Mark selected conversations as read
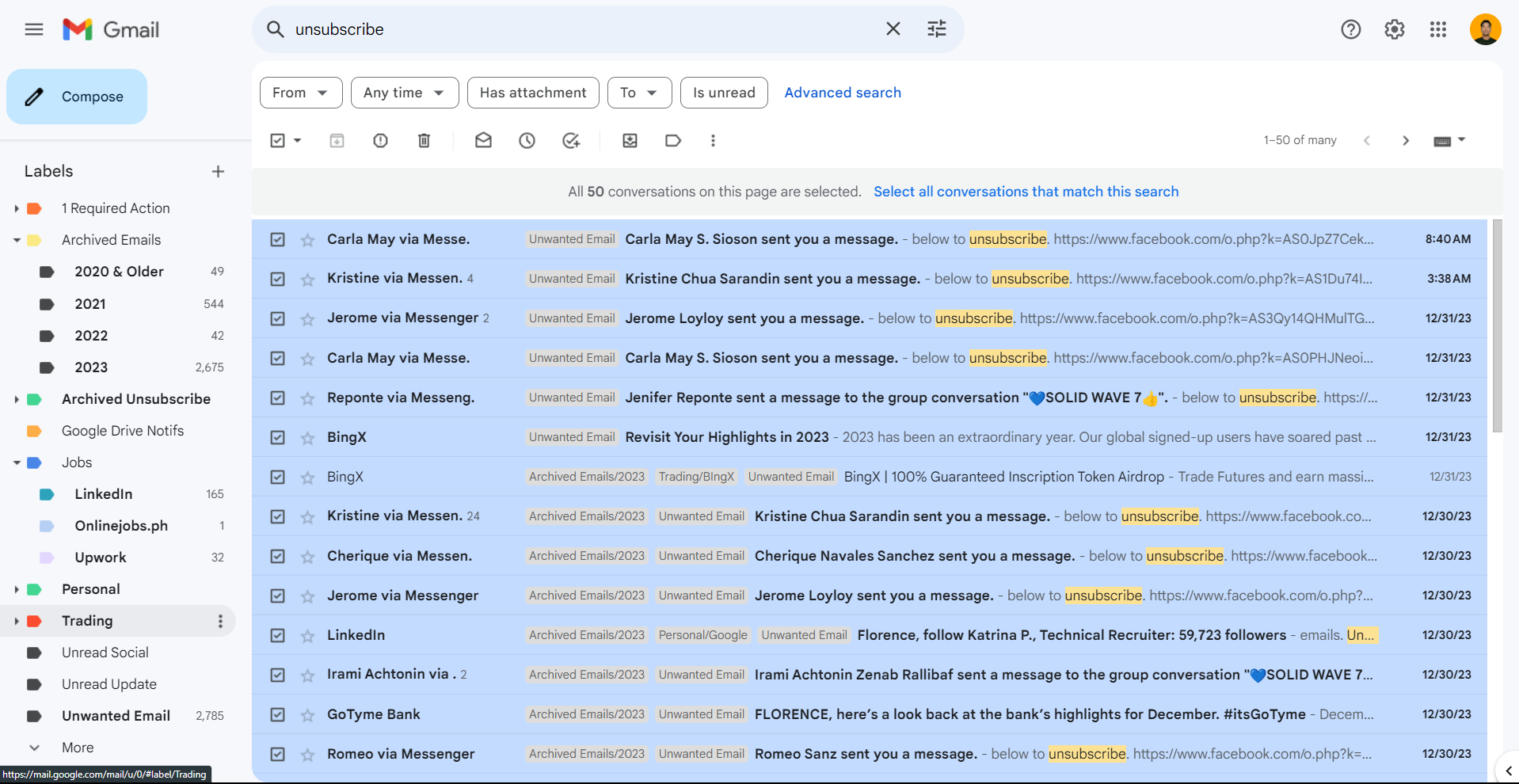The width and height of the screenshot is (1519, 784). click(484, 140)
